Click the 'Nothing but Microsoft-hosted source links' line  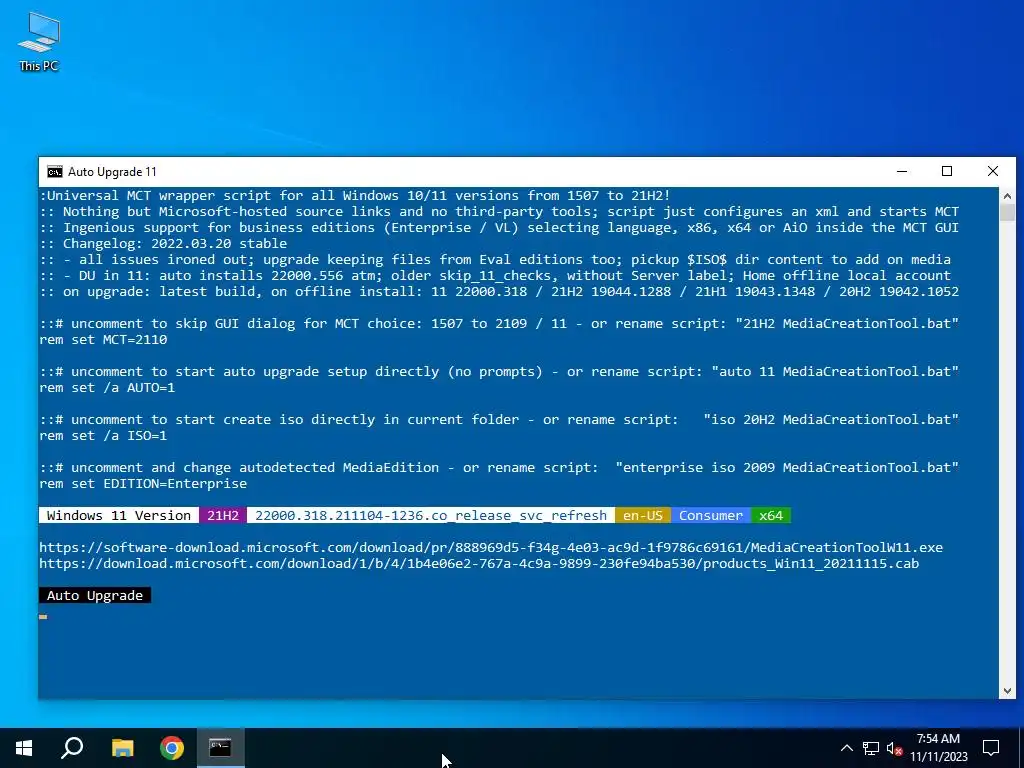[499, 212]
